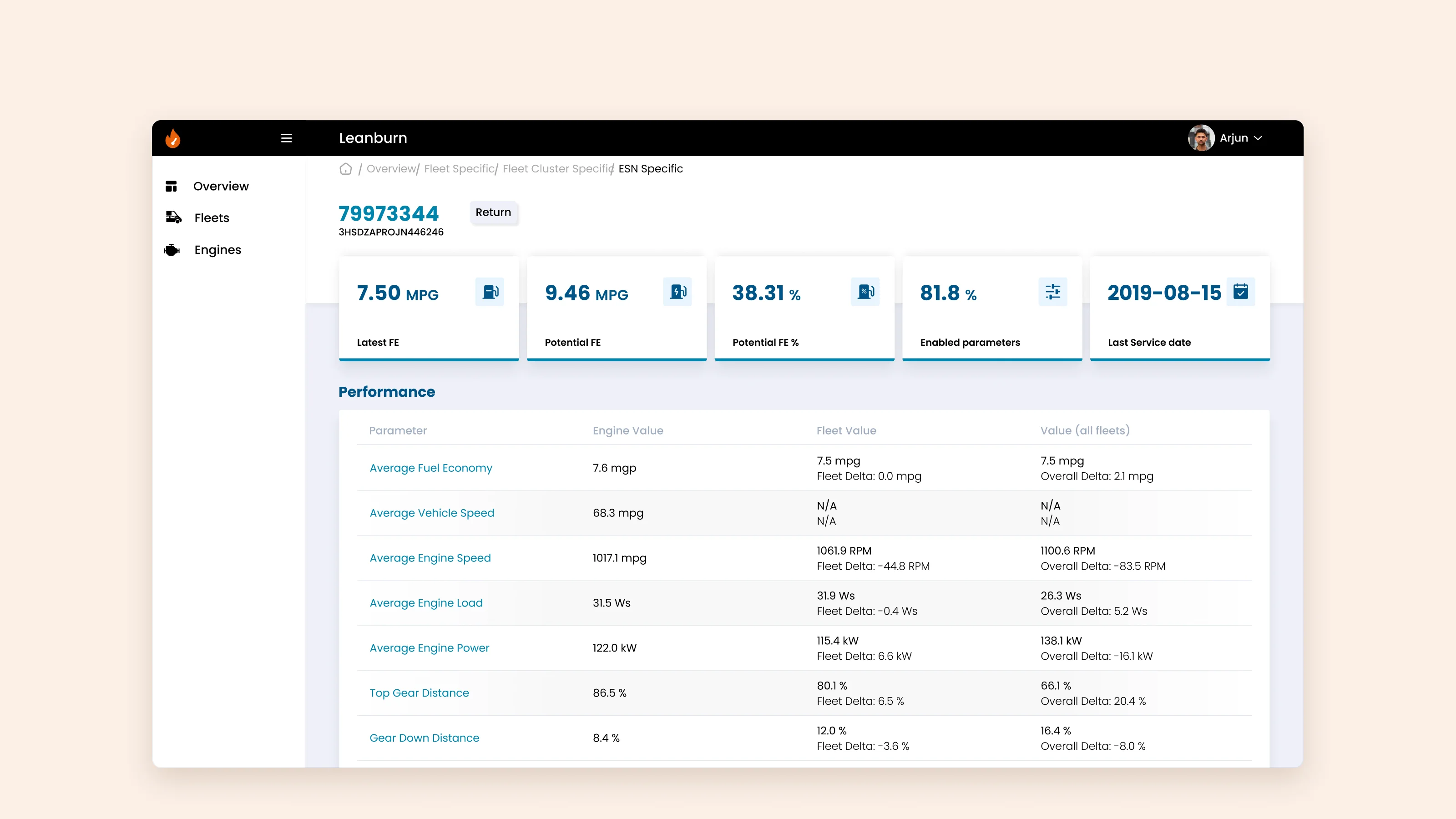Click the engine number 79973344 heading
The image size is (1456, 819).
(x=388, y=214)
